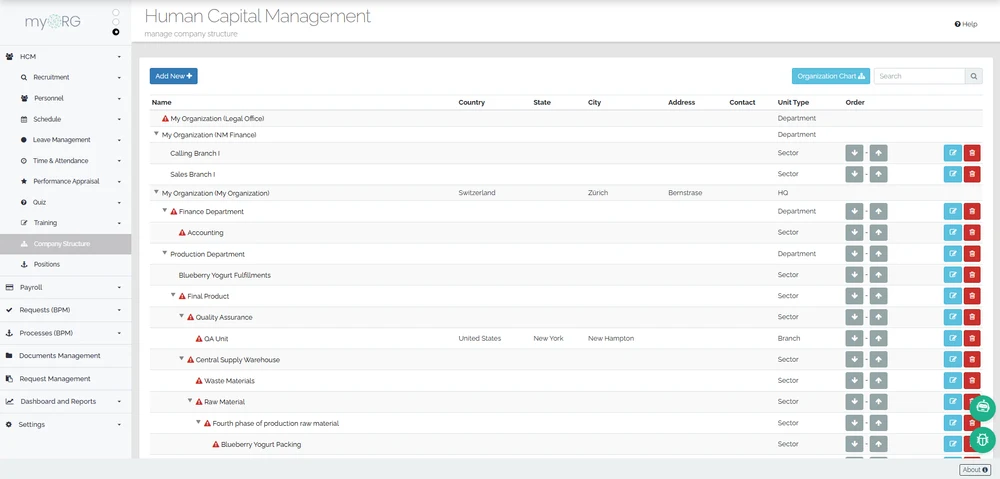Image resolution: width=1000 pixels, height=479 pixels.
Task: Click the About button
Action: pyautogui.click(x=975, y=470)
